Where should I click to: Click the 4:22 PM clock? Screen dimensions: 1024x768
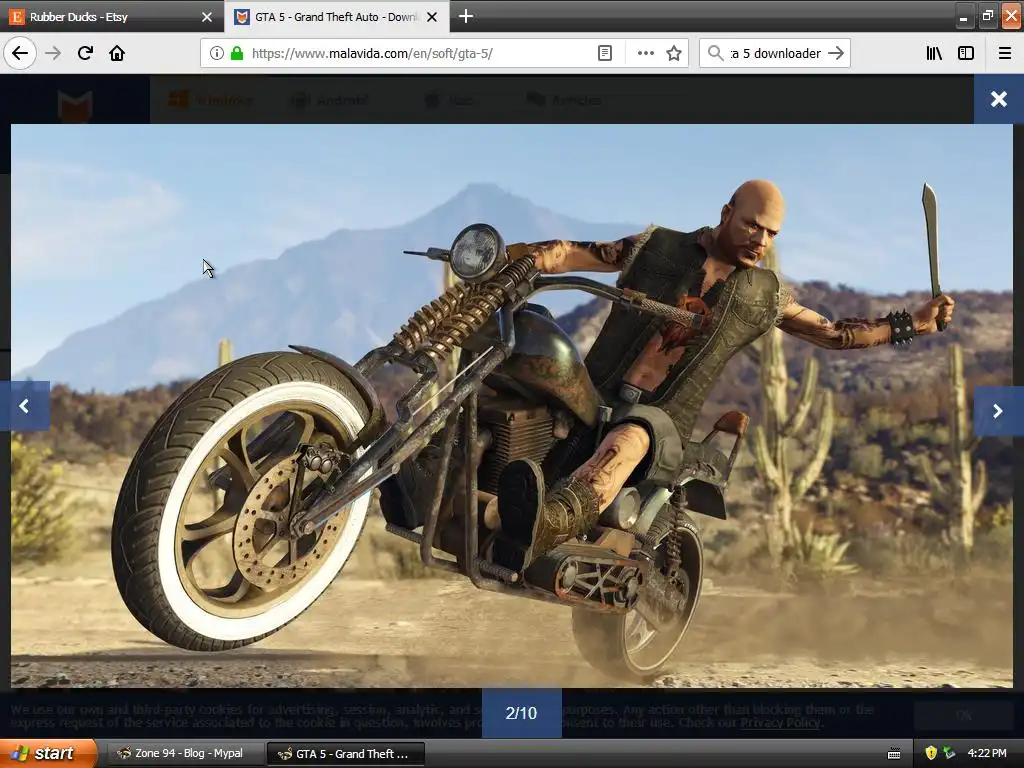pos(987,754)
